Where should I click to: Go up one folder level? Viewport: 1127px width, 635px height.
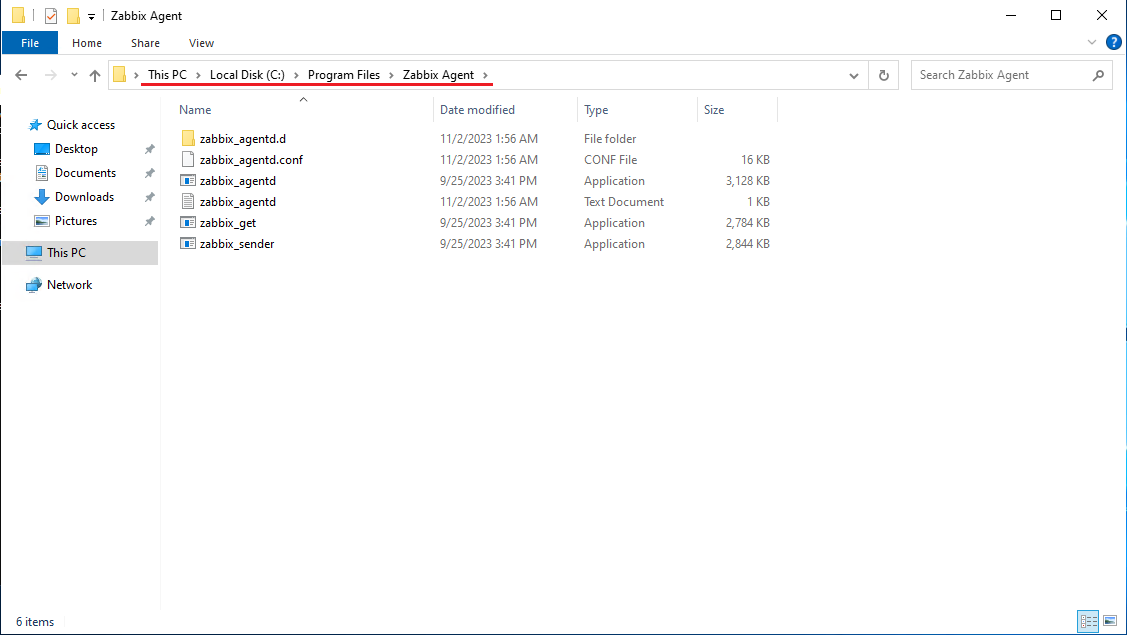[95, 75]
